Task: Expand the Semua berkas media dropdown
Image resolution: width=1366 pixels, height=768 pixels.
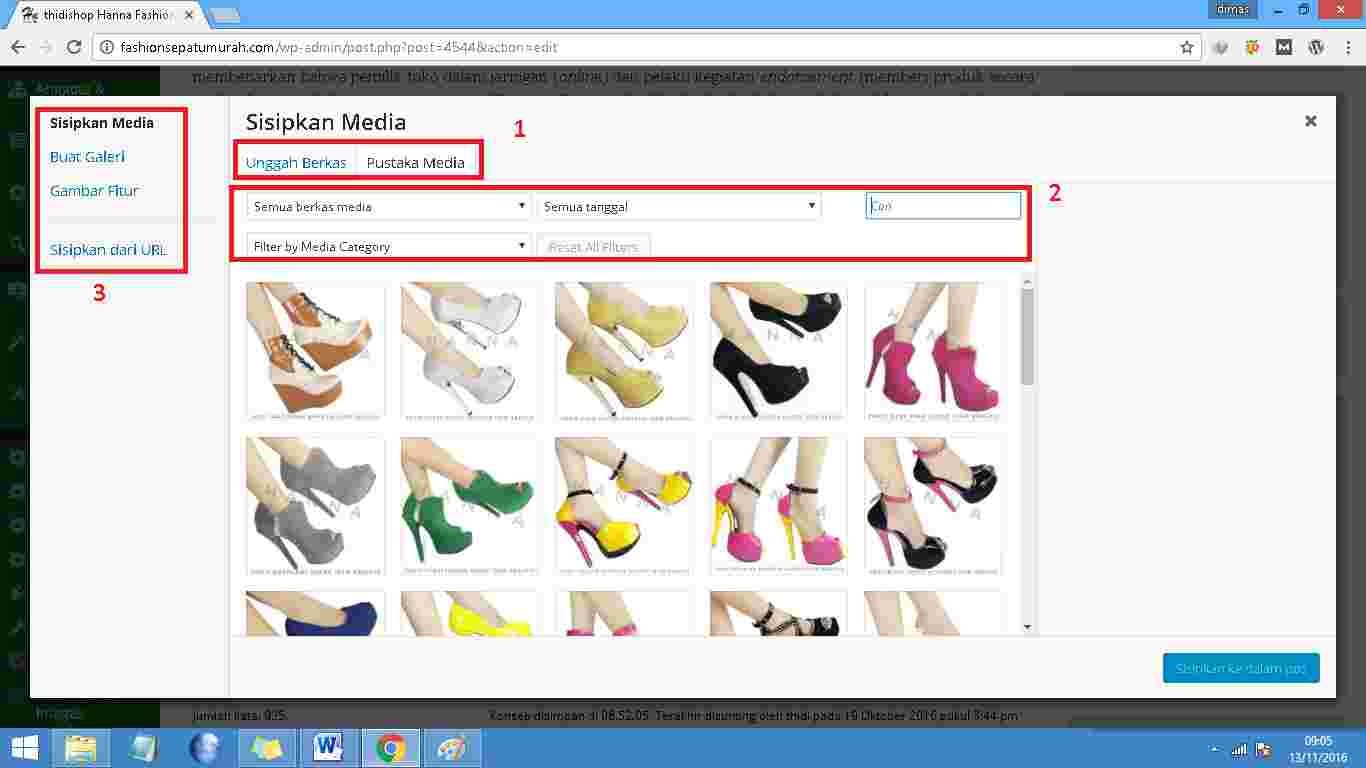Action: (388, 207)
